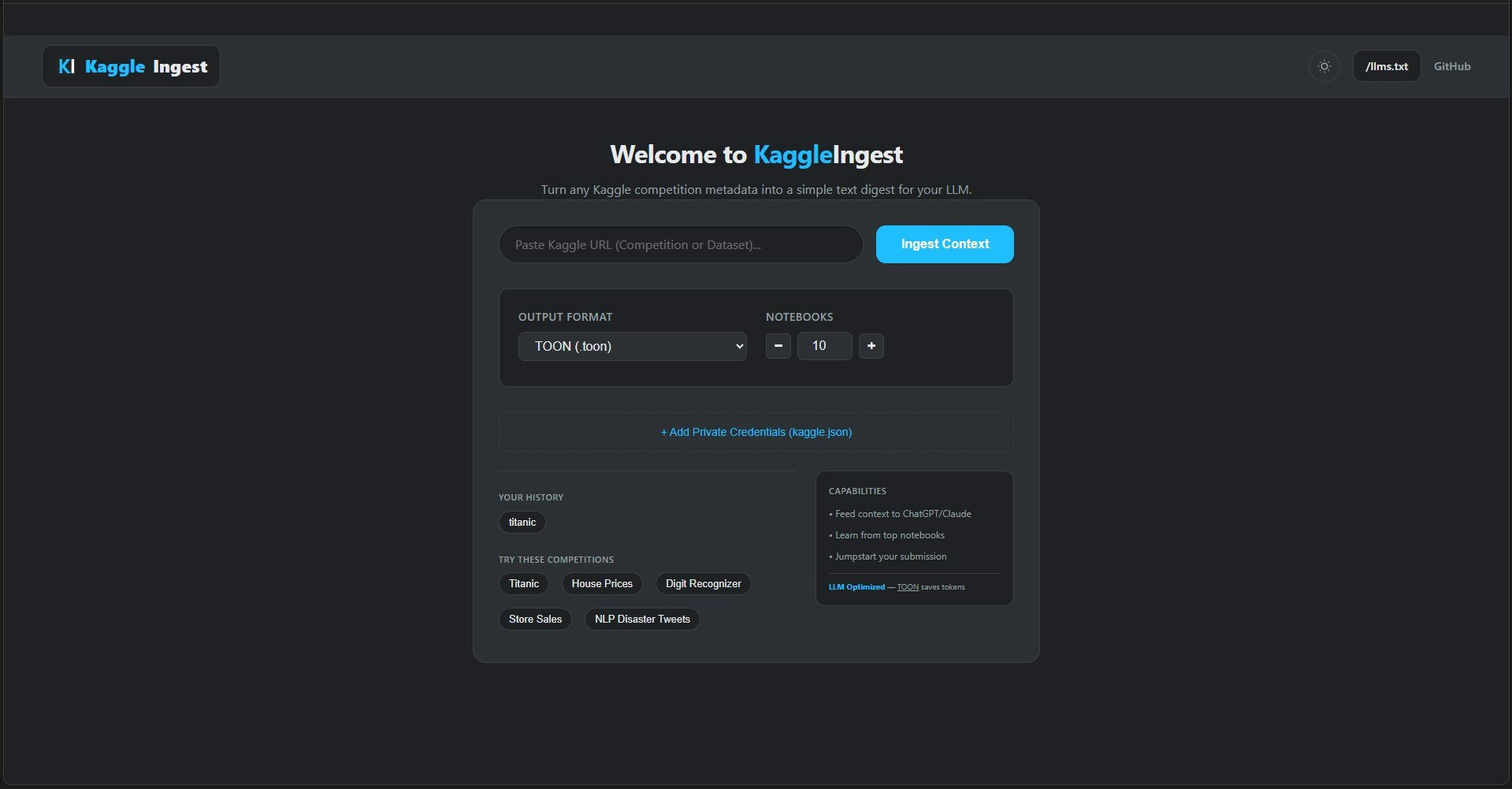The width and height of the screenshot is (1512, 789).
Task: Click the Kaggle URL input field
Action: [x=680, y=244]
